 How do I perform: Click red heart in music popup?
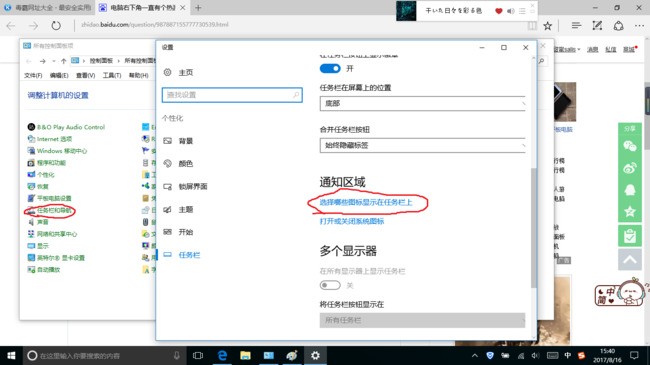pyautogui.click(x=499, y=11)
